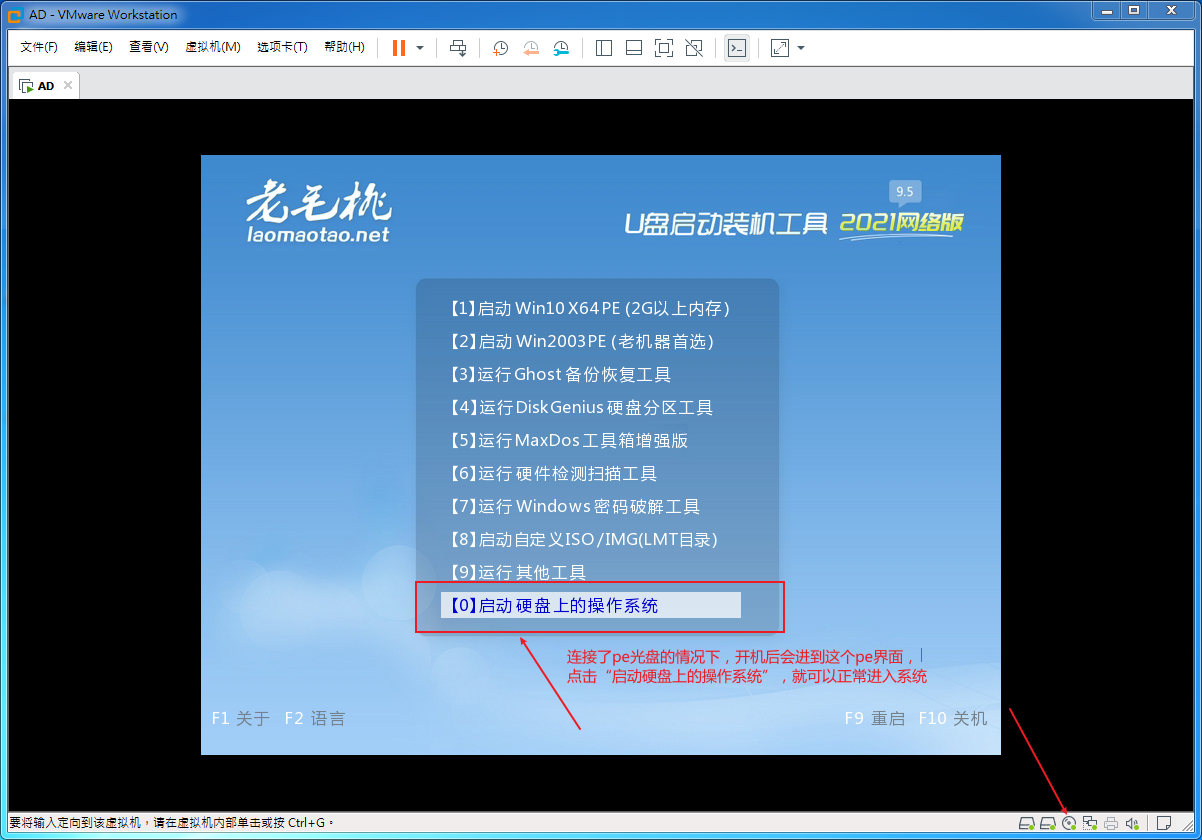Viewport: 1202px width, 840px height.
Task: Click the second hard disk status icon
Action: [x=1048, y=823]
